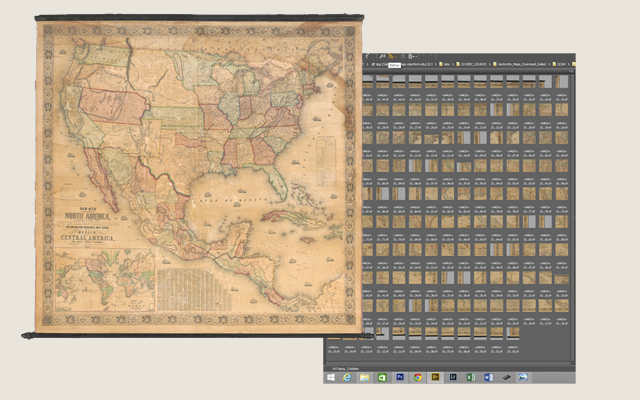Open the Output menu icon in toolbar

click(413, 56)
